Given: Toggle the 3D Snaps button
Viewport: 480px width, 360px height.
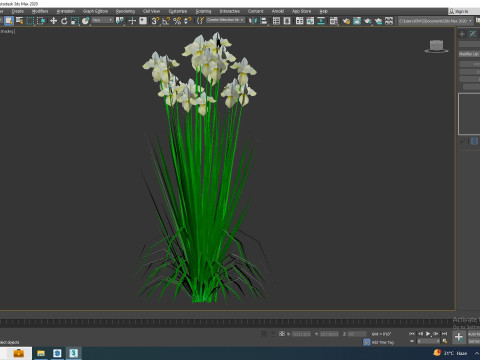Looking at the screenshot, I should (x=155, y=21).
